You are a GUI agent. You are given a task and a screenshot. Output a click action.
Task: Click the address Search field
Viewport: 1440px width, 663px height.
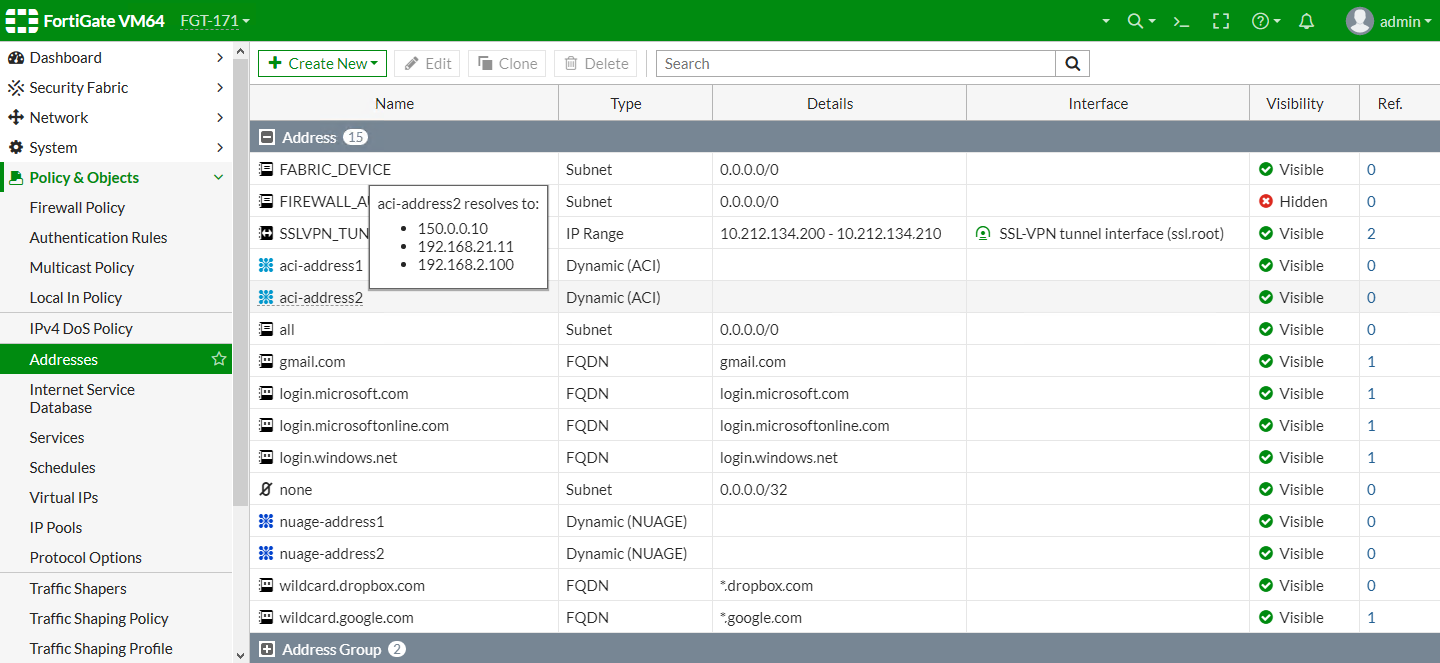point(856,63)
